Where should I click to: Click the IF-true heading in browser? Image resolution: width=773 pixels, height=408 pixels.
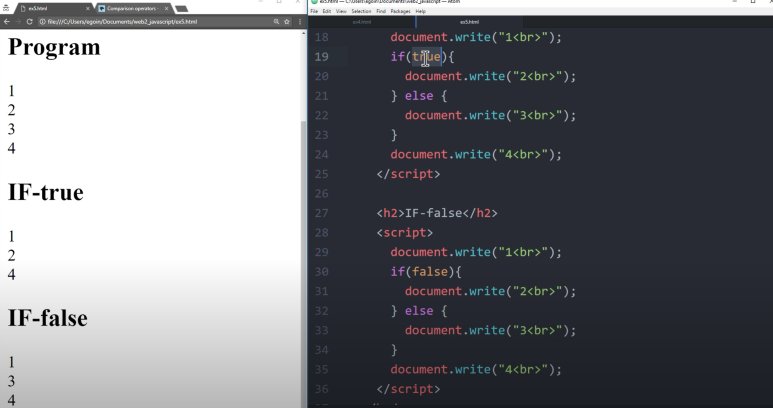[x=46, y=192]
